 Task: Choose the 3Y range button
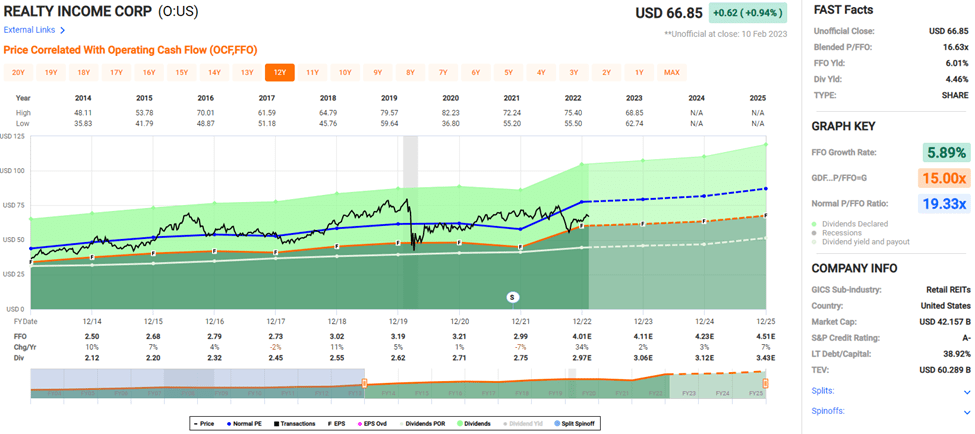[x=574, y=73]
